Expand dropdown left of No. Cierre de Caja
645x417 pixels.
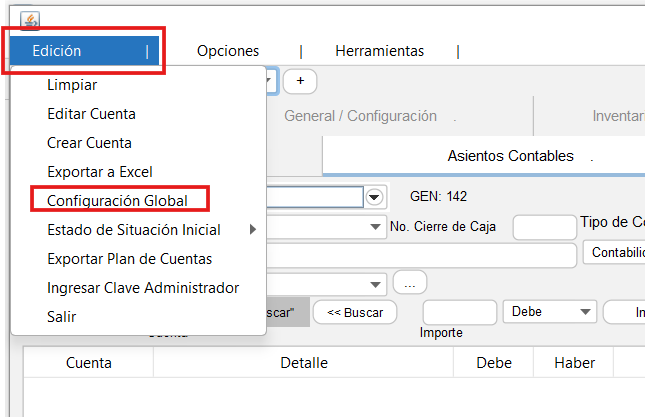pos(375,228)
